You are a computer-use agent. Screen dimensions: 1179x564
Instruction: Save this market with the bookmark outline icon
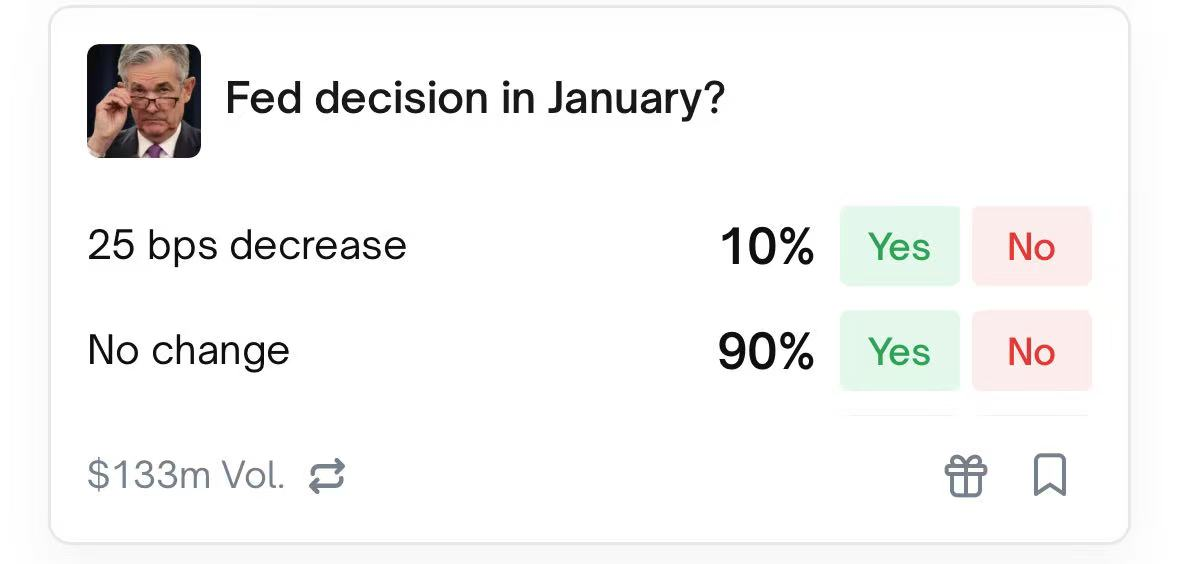(x=1049, y=475)
